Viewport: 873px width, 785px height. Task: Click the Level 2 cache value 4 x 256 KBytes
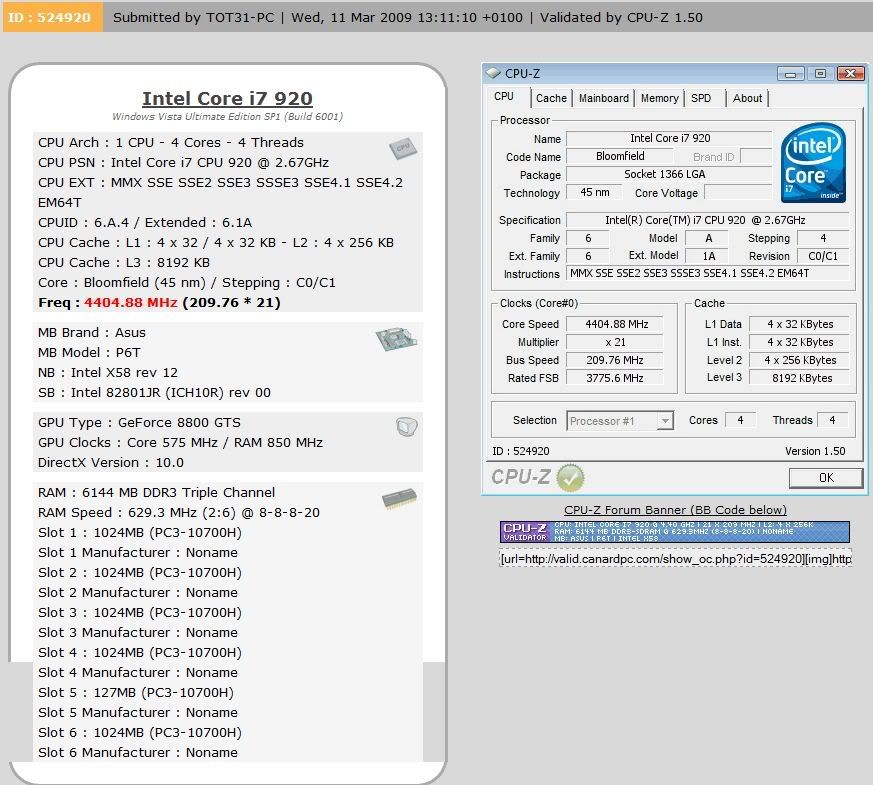pyautogui.click(x=800, y=360)
